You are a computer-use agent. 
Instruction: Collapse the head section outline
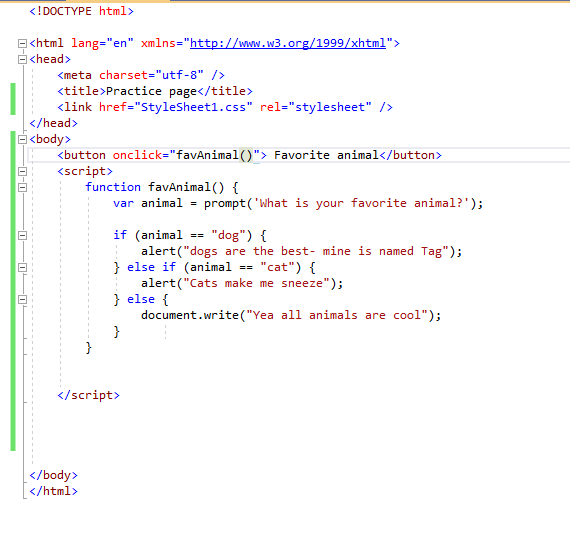click(22, 59)
